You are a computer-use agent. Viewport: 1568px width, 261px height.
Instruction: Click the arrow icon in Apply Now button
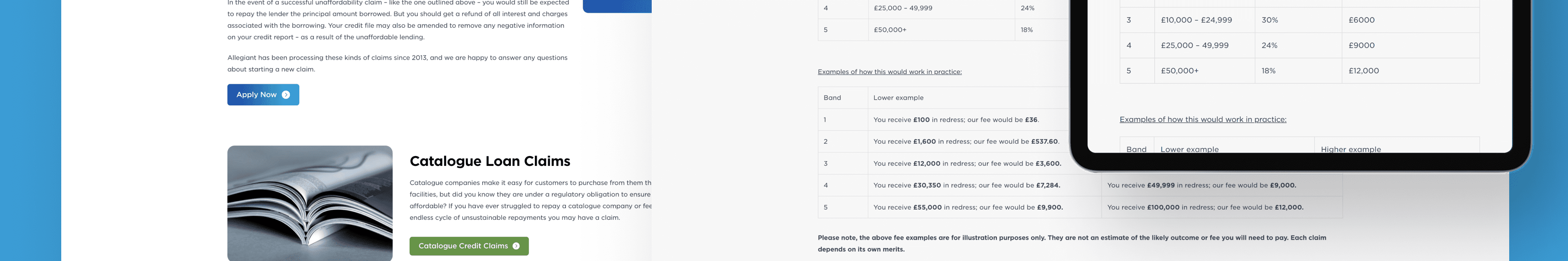click(x=285, y=95)
